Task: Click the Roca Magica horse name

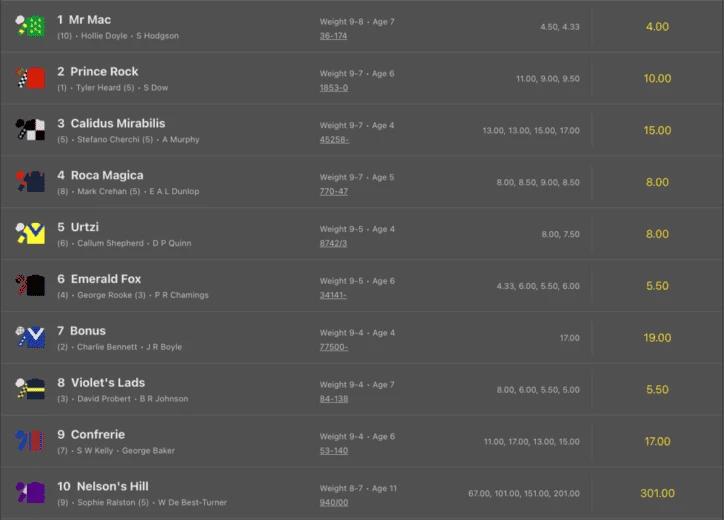Action: point(107,175)
